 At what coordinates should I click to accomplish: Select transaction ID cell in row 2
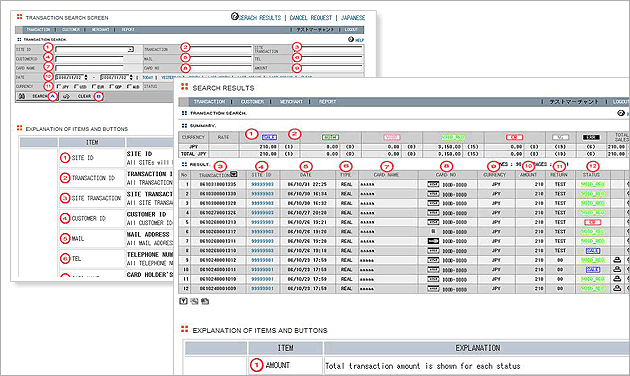pyautogui.click(x=218, y=194)
